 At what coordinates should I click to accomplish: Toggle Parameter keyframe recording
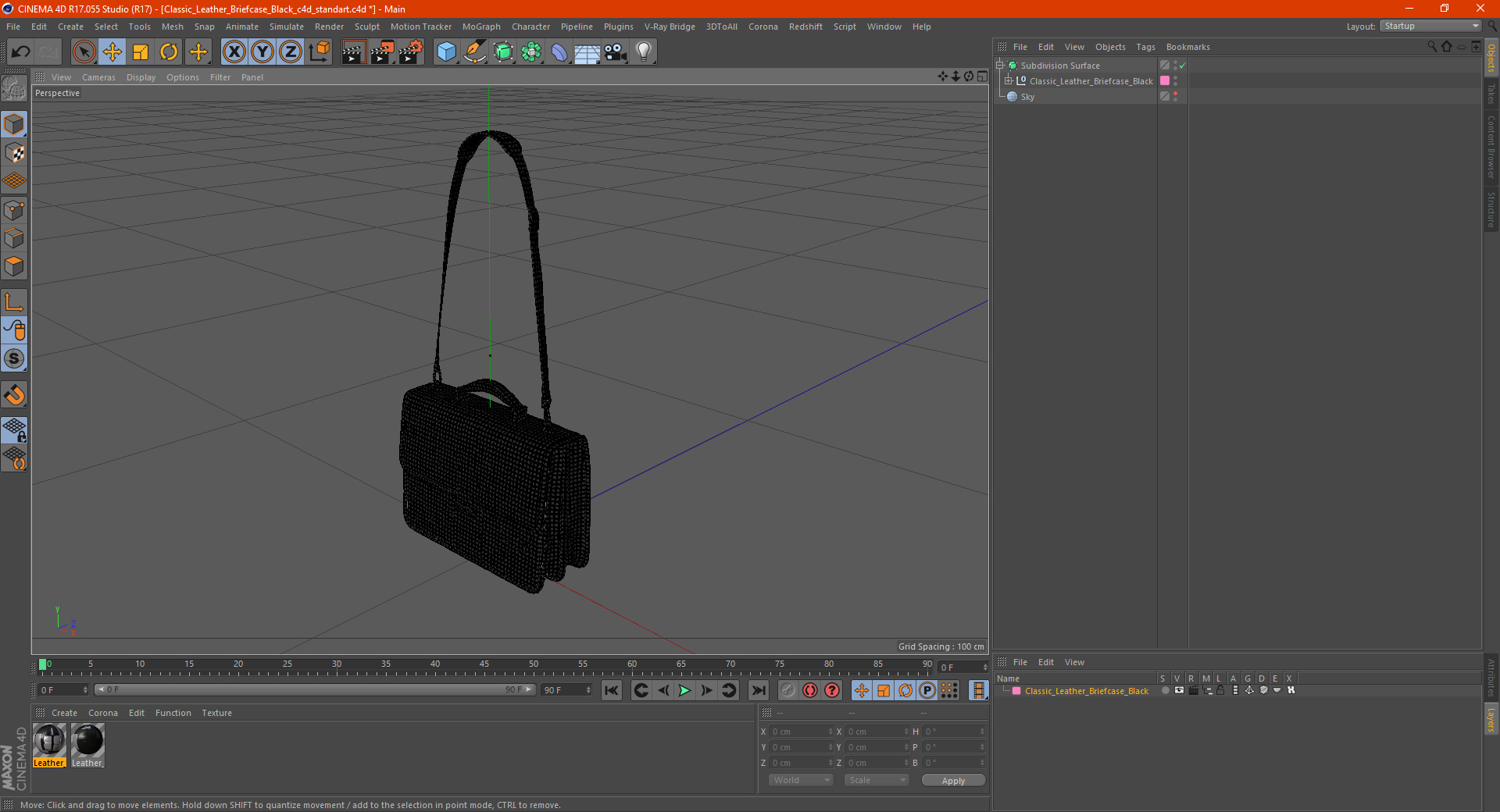(927, 690)
